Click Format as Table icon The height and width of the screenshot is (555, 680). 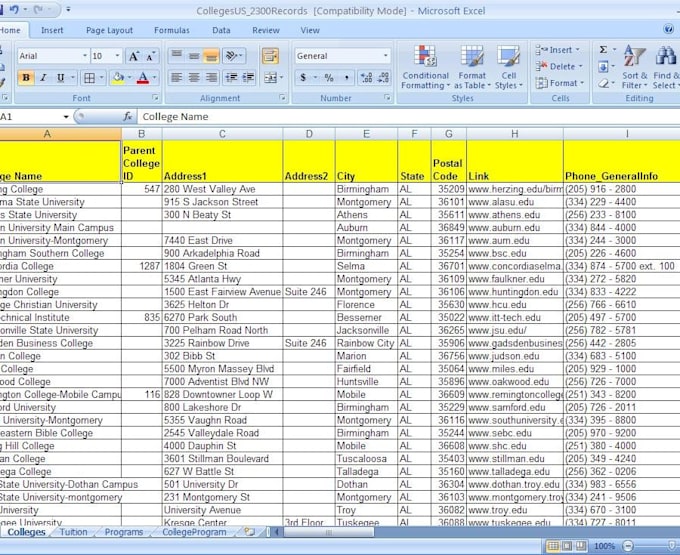click(x=472, y=68)
